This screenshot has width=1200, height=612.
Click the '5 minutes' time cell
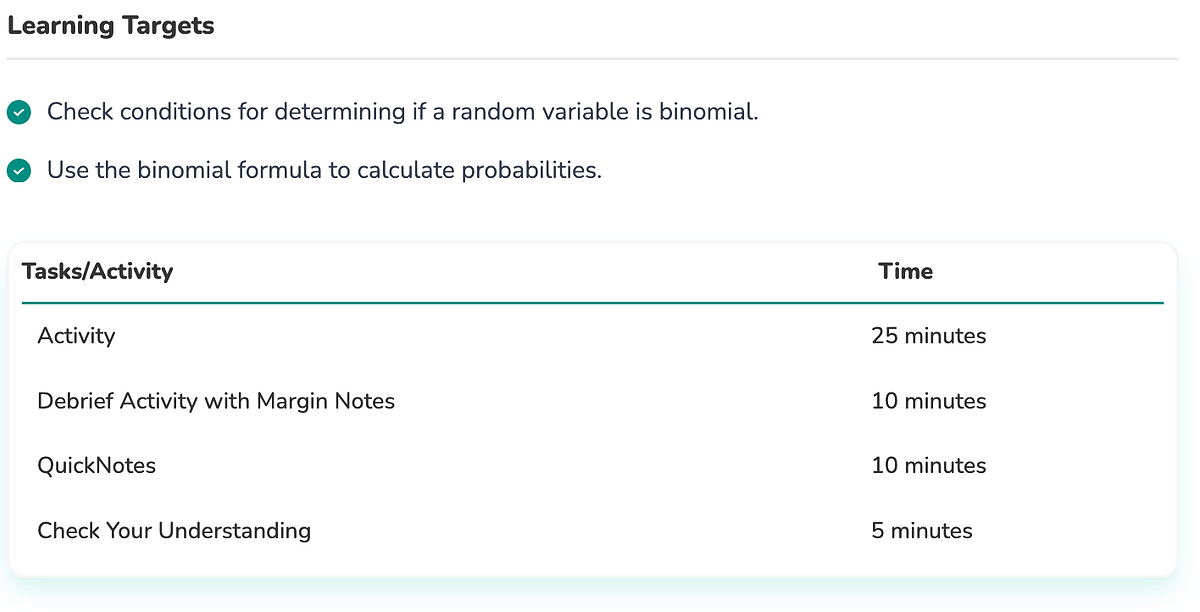[921, 531]
